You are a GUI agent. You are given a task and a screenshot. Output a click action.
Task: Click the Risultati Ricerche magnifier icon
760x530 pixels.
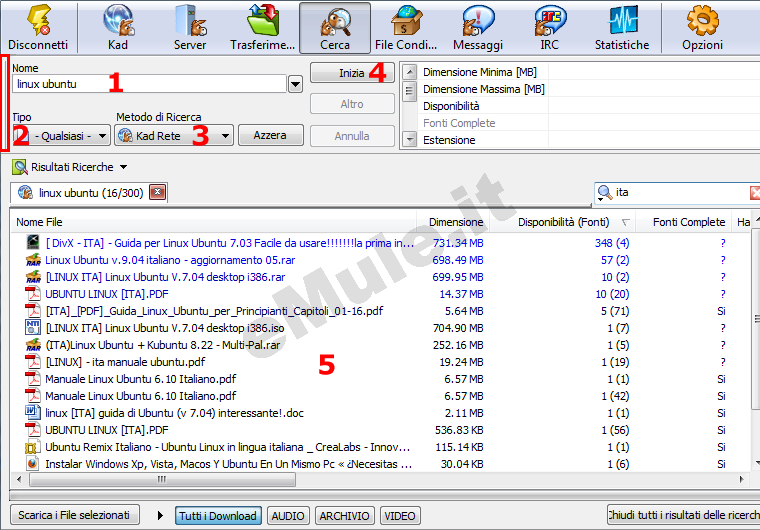[x=19, y=167]
